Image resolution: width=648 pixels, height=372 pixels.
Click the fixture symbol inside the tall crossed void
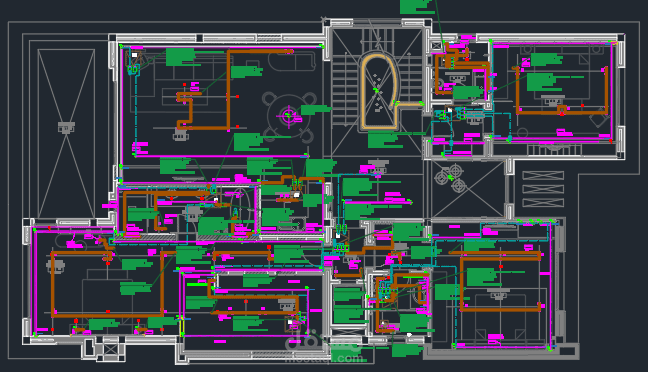point(66,127)
